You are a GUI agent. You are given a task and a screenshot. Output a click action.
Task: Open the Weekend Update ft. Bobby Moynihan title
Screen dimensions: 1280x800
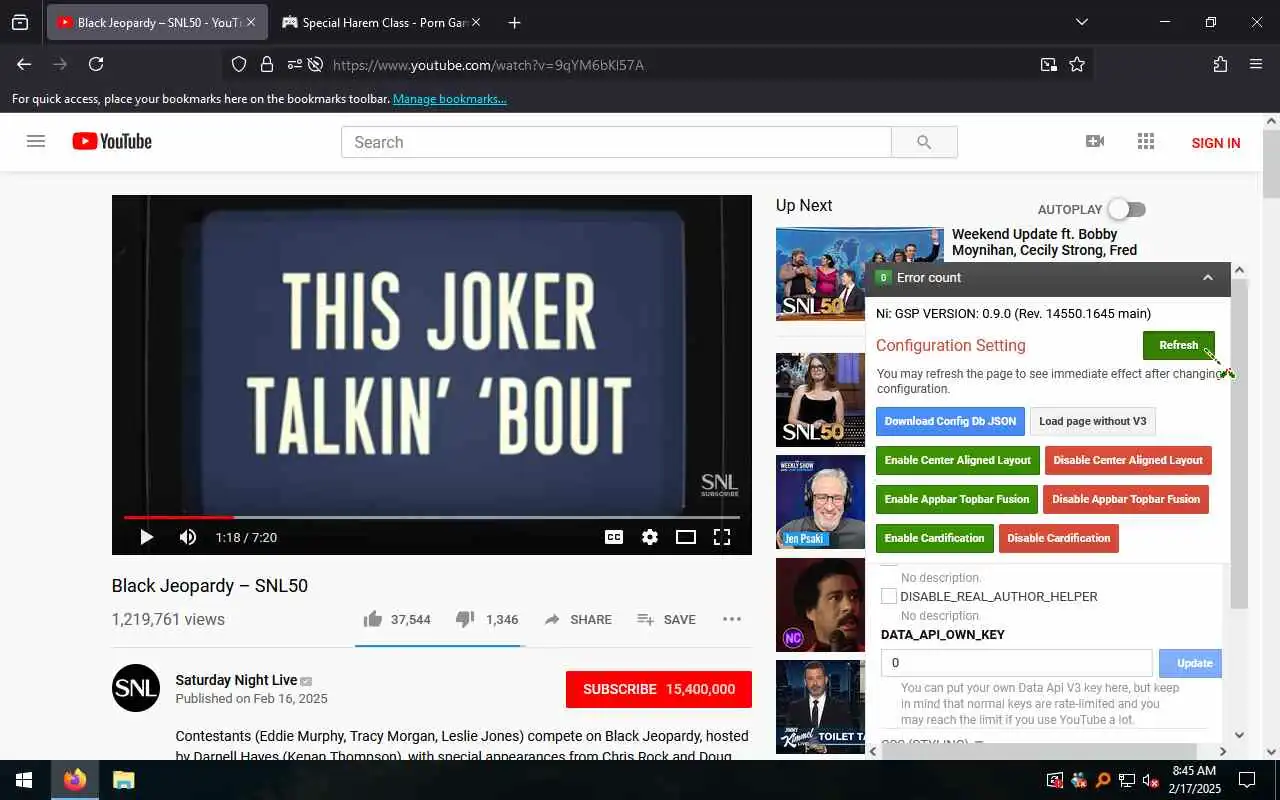(x=1044, y=242)
